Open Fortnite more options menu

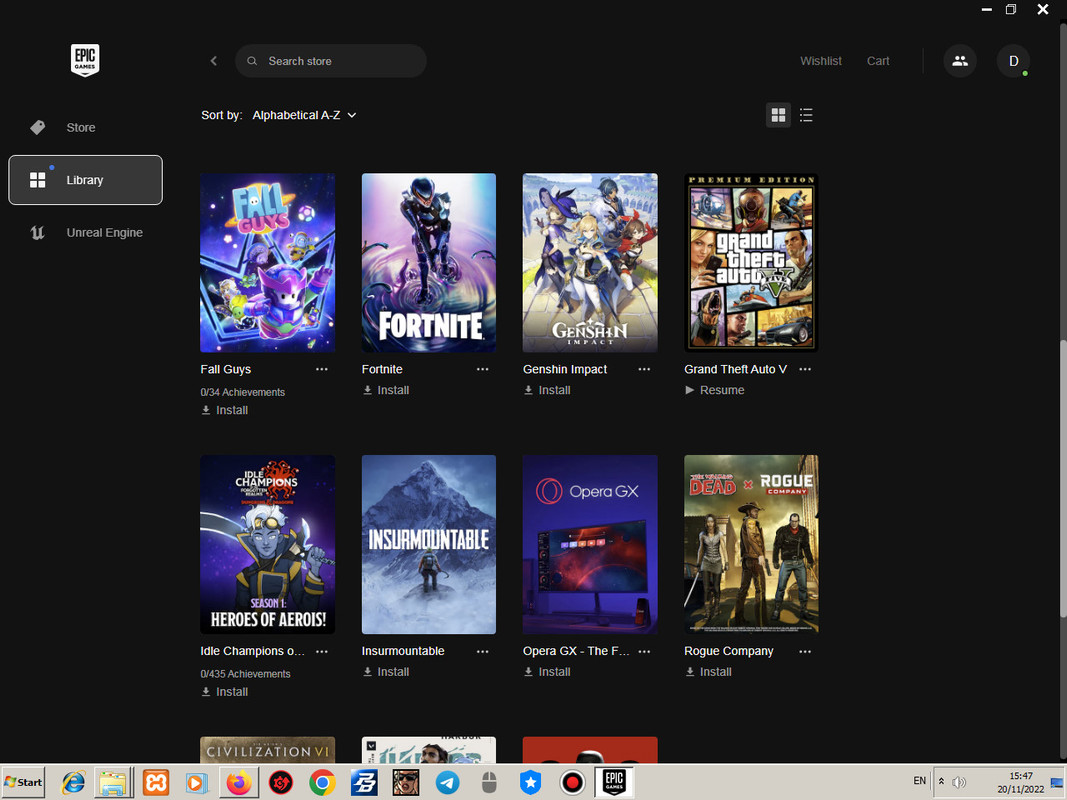point(482,369)
